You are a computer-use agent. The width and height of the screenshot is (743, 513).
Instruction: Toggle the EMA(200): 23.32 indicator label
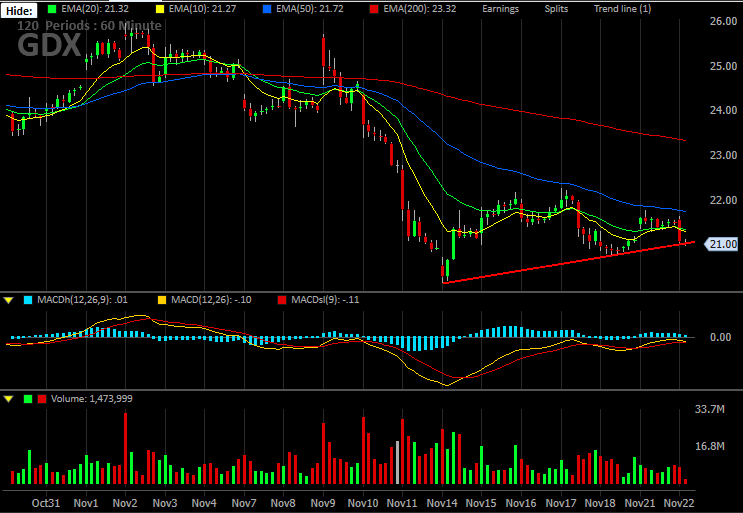419,9
